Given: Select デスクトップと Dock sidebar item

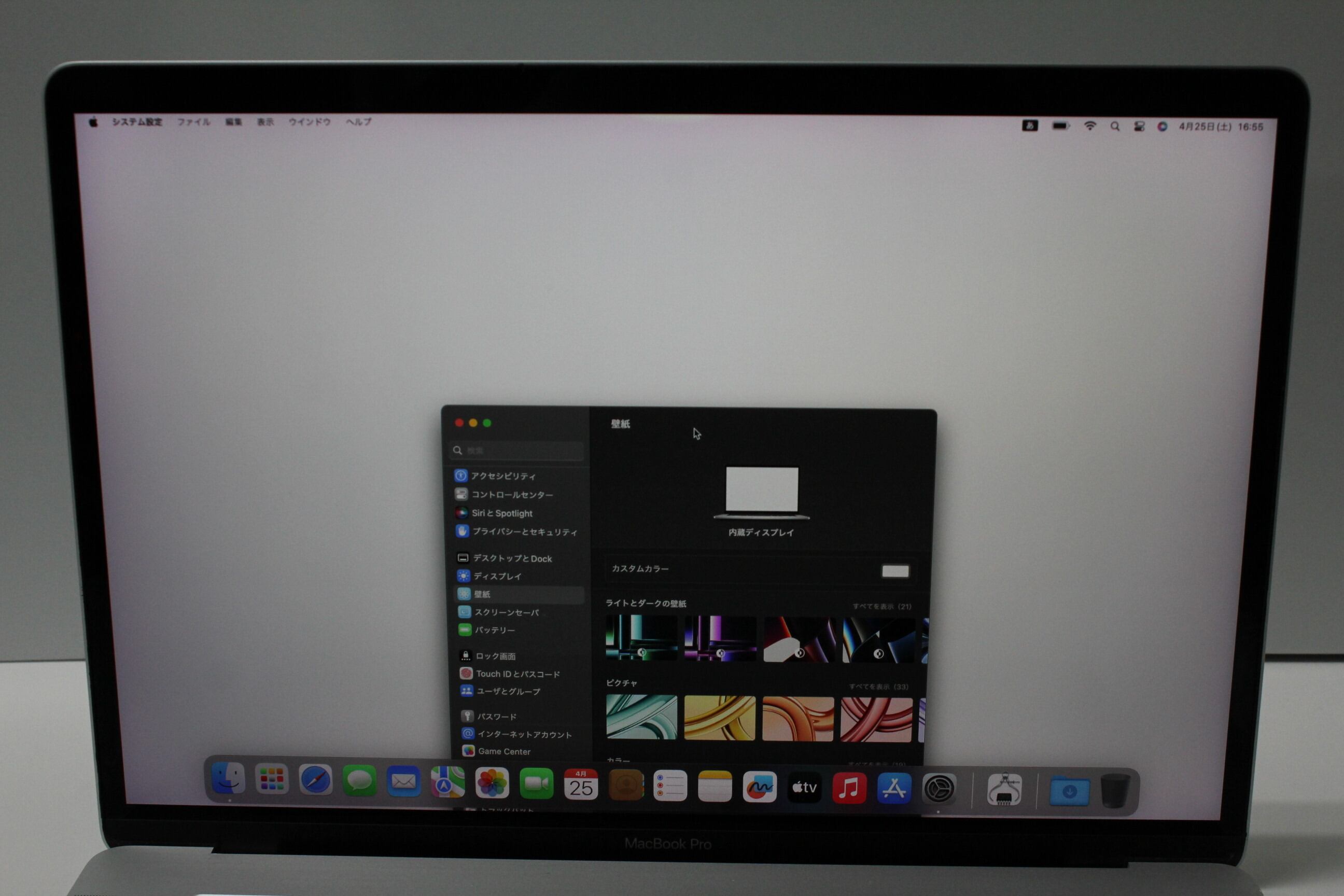Looking at the screenshot, I should tap(512, 558).
